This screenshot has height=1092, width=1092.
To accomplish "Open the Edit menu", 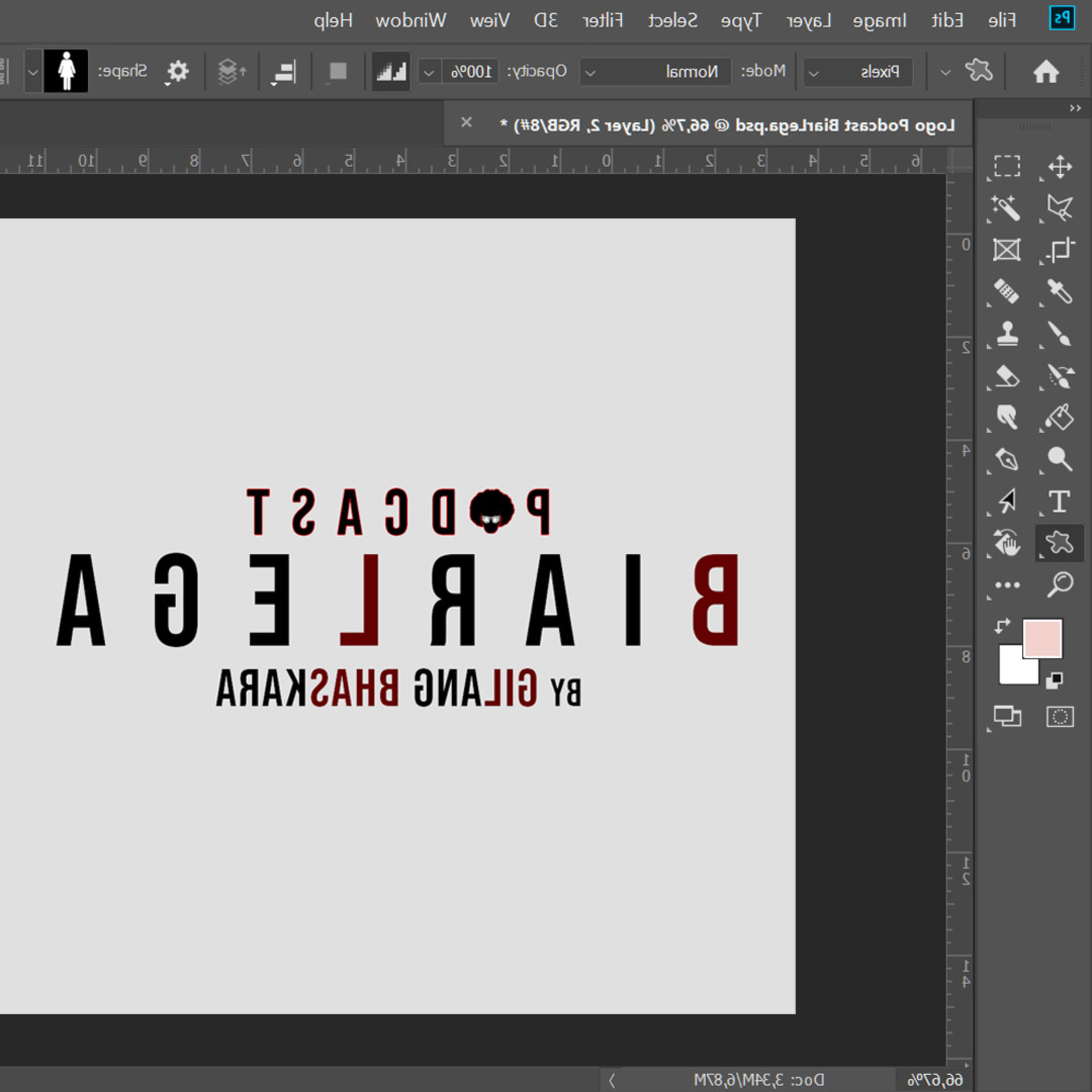I will point(947,21).
